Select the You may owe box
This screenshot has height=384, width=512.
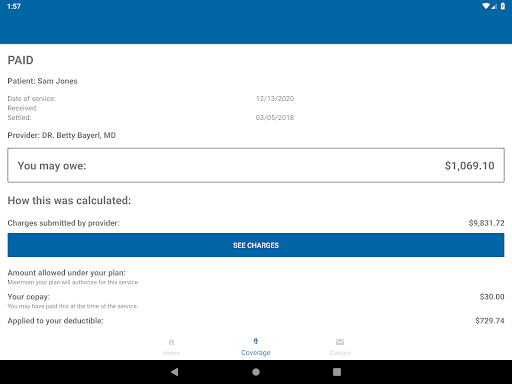256,165
